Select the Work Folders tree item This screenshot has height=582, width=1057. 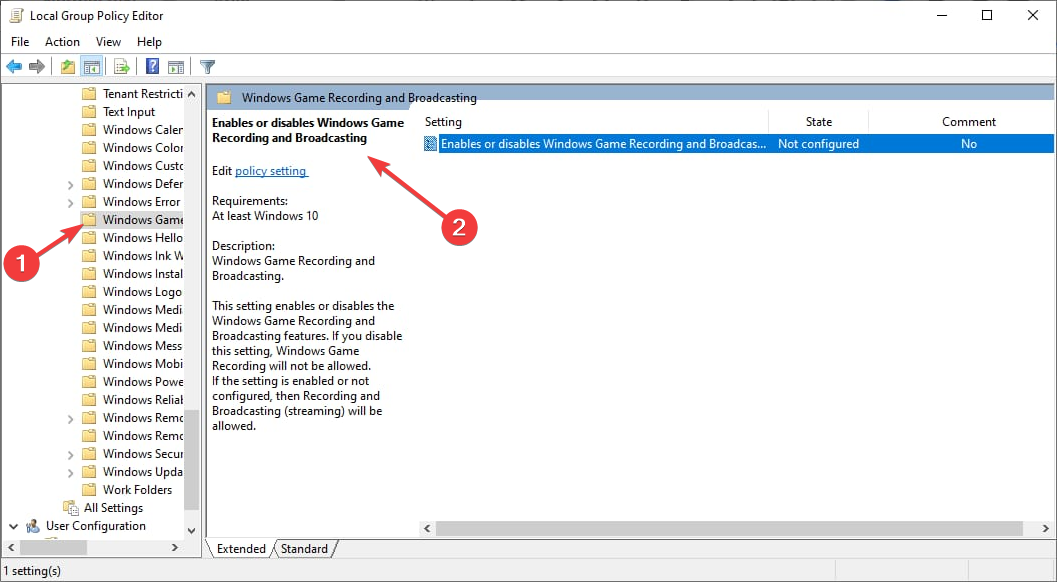point(138,490)
